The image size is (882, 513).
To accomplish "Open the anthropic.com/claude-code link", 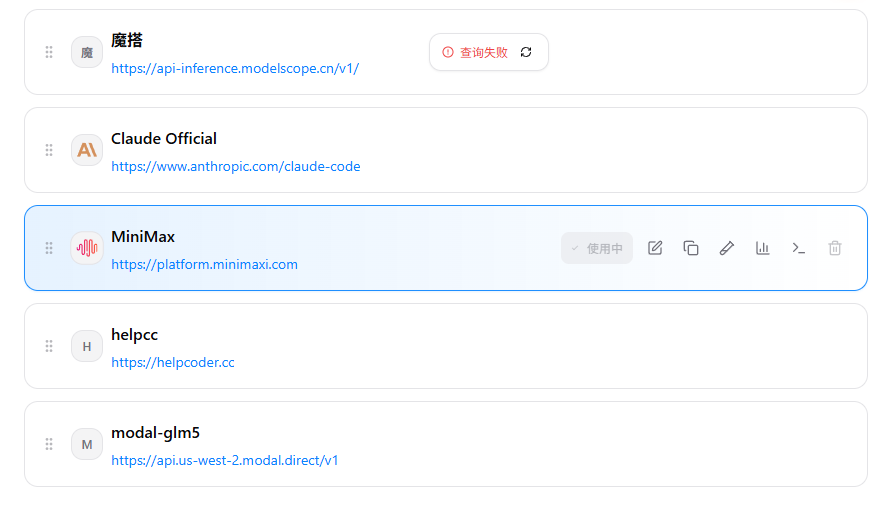I will (x=236, y=167).
